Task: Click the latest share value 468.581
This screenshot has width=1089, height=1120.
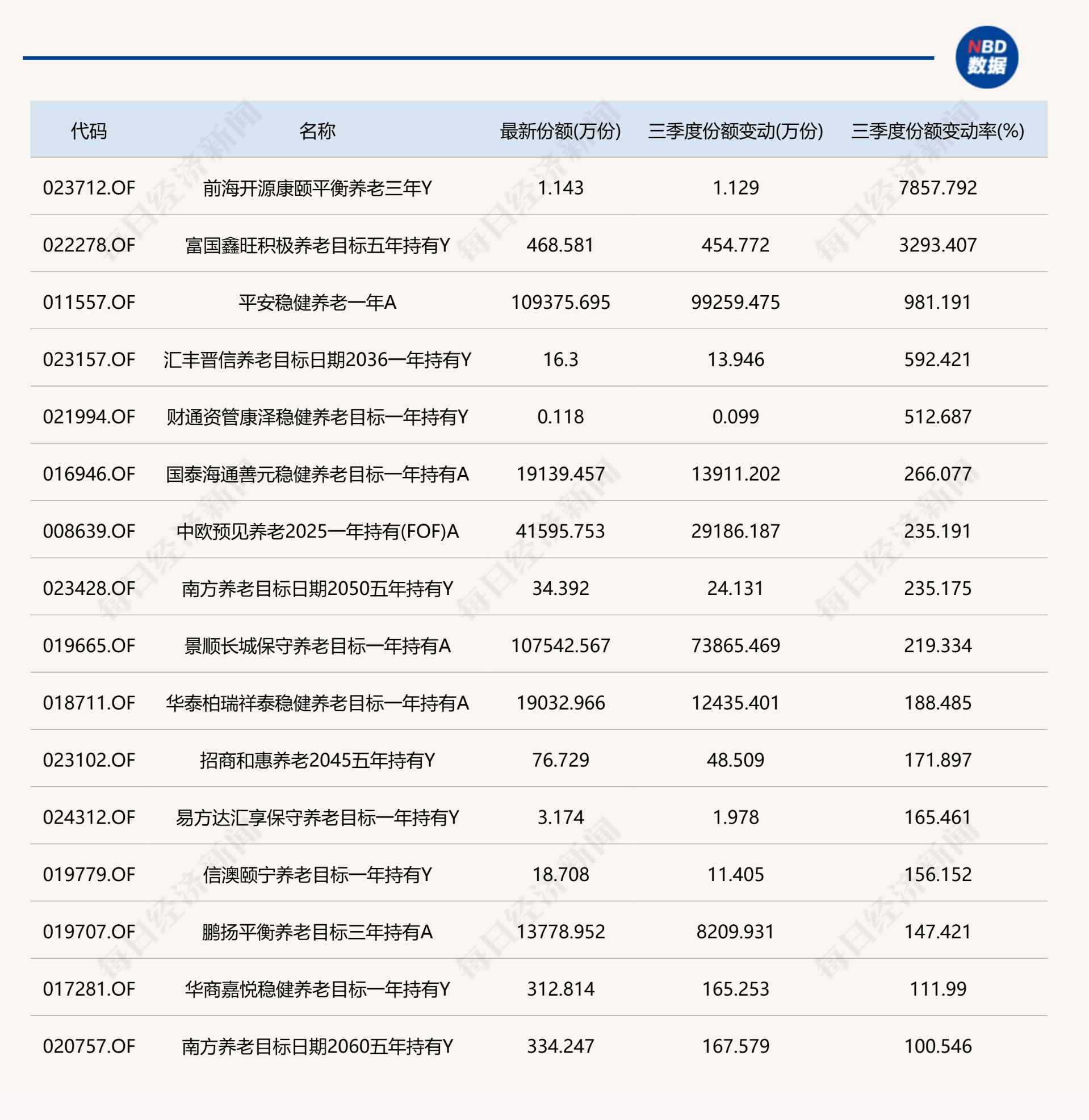Action: (x=560, y=245)
